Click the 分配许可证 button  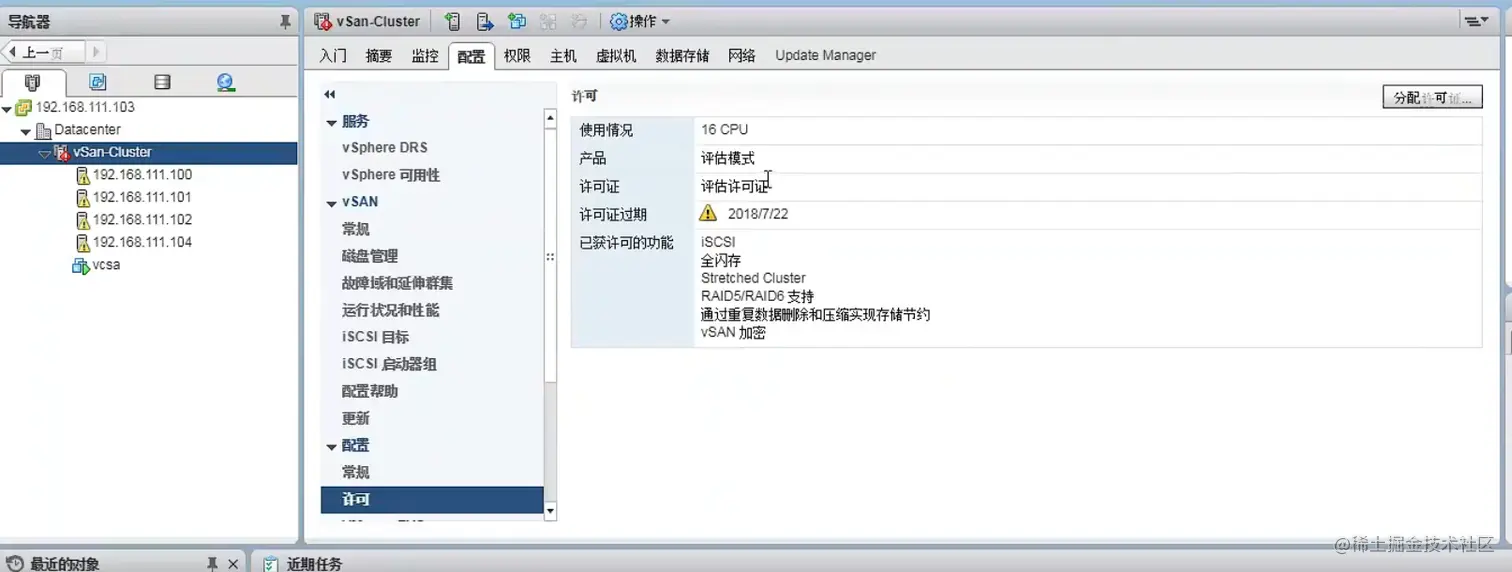click(x=1432, y=97)
